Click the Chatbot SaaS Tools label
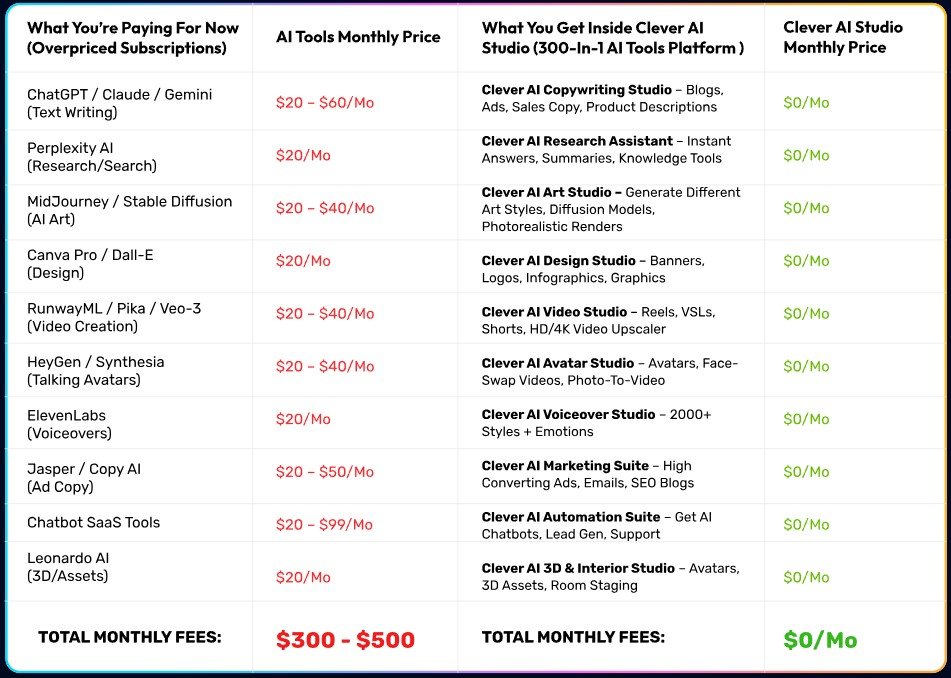The image size is (951, 678). coord(93,522)
